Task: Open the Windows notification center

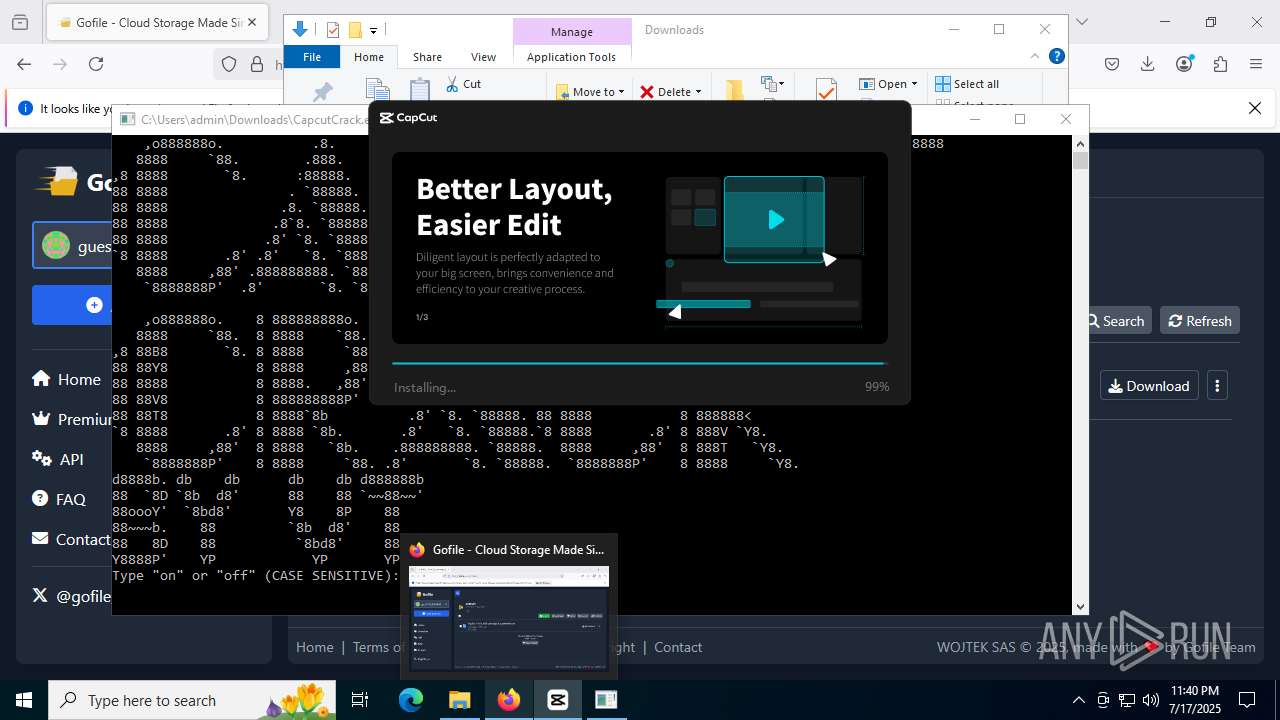Action: [1247, 700]
